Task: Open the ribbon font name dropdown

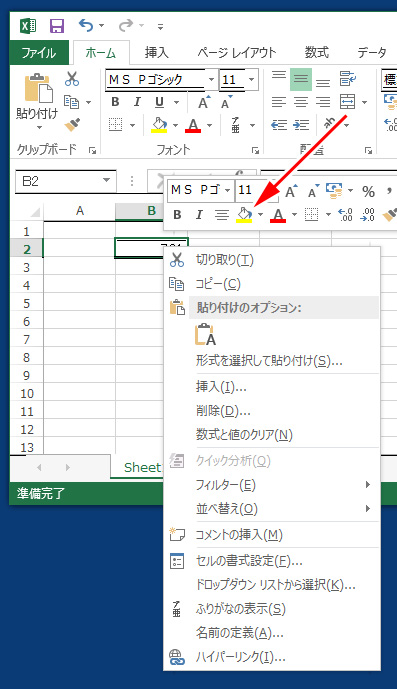Action: [x=211, y=80]
